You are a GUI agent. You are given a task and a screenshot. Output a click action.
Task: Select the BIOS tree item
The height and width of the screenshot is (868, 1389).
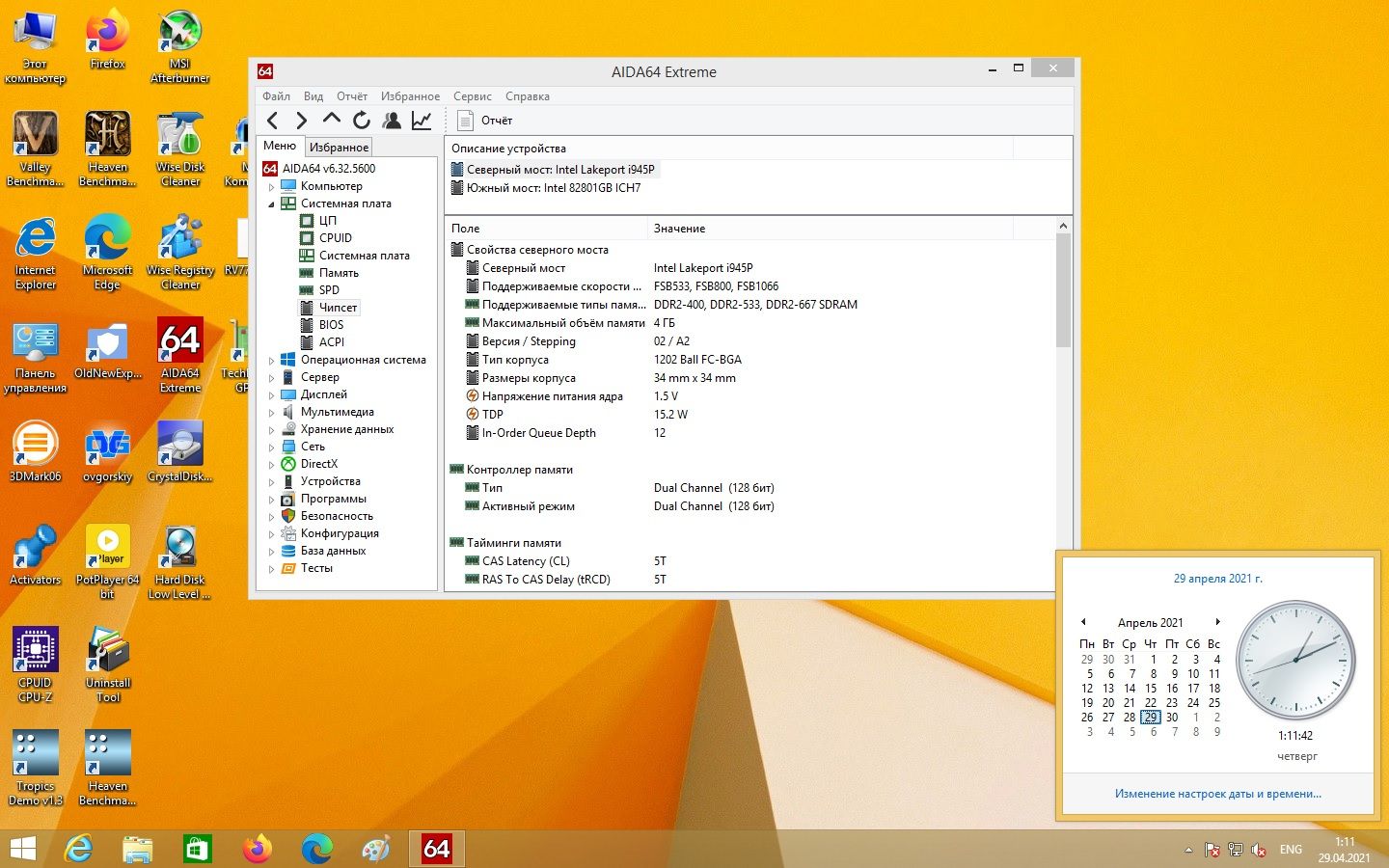[331, 325]
